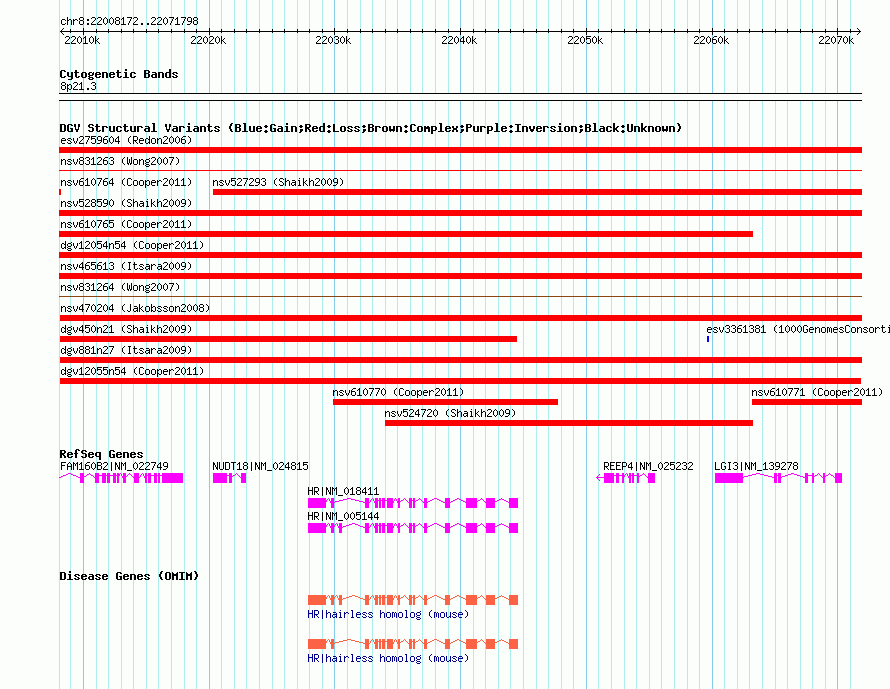890x689 pixels.
Task: Click the chr8:22008172..22071798 position label
Action: (x=129, y=21)
